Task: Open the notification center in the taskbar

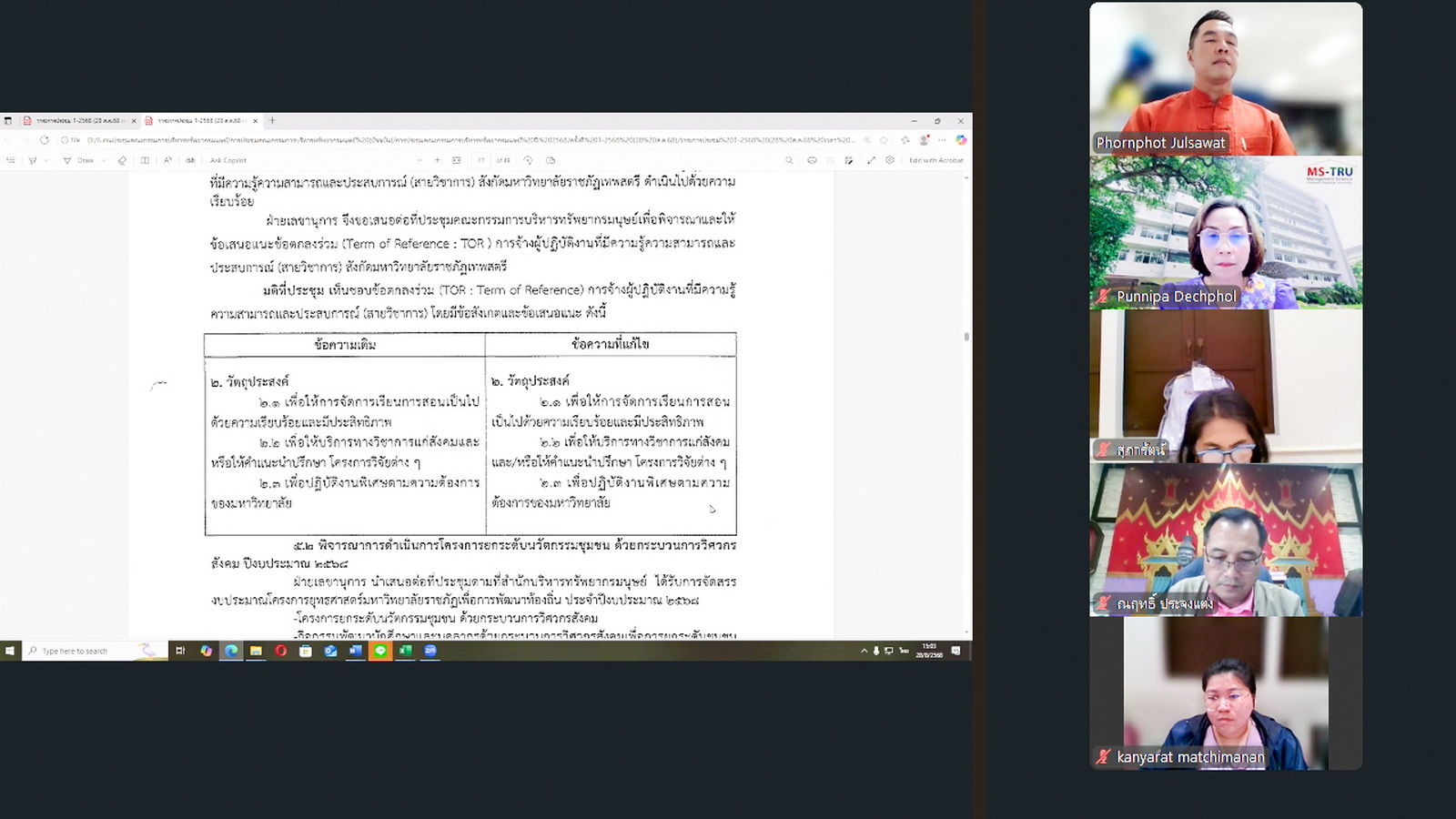Action: click(x=955, y=651)
